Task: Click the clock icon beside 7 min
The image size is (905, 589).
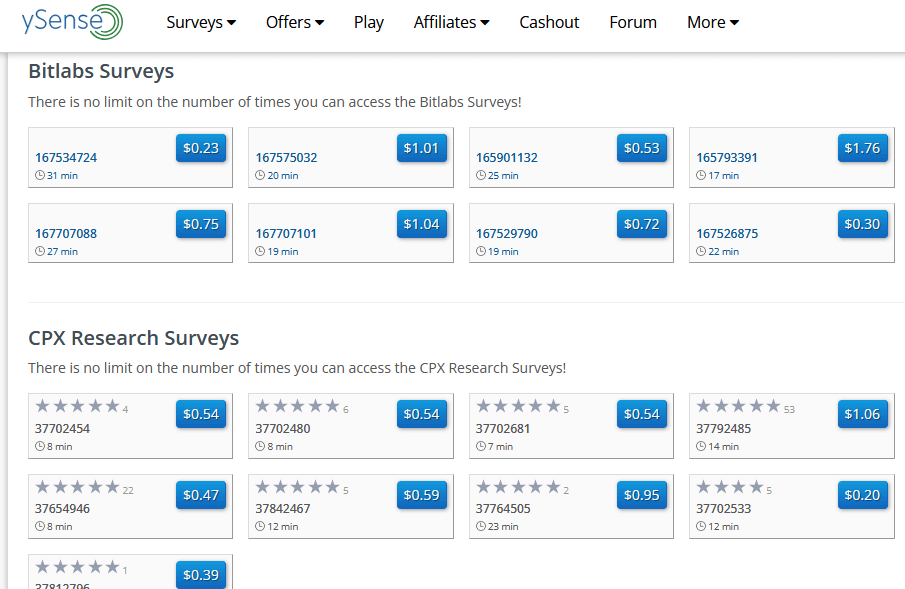Action: [x=481, y=446]
